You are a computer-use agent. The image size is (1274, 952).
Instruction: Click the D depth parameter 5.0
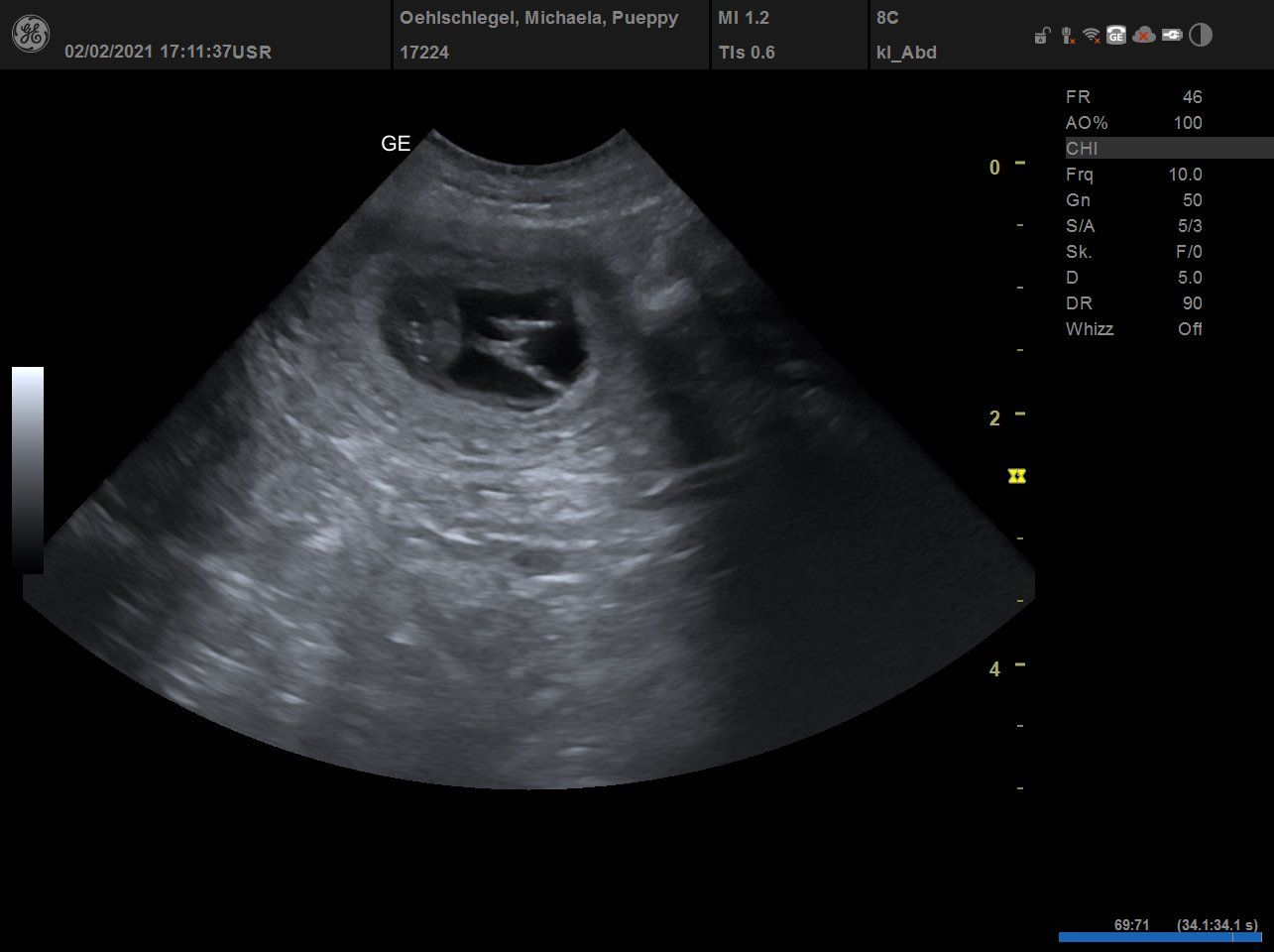tap(1189, 278)
